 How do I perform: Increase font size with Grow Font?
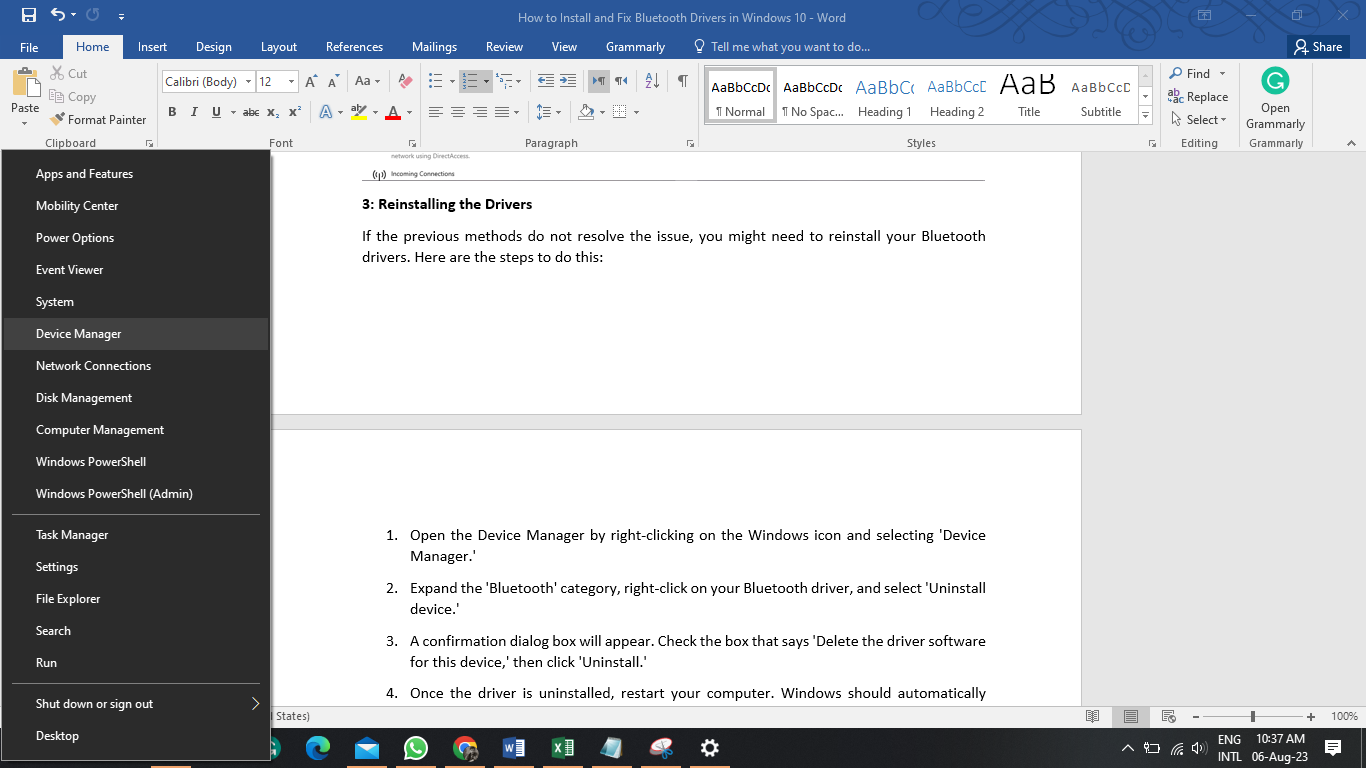(x=311, y=81)
